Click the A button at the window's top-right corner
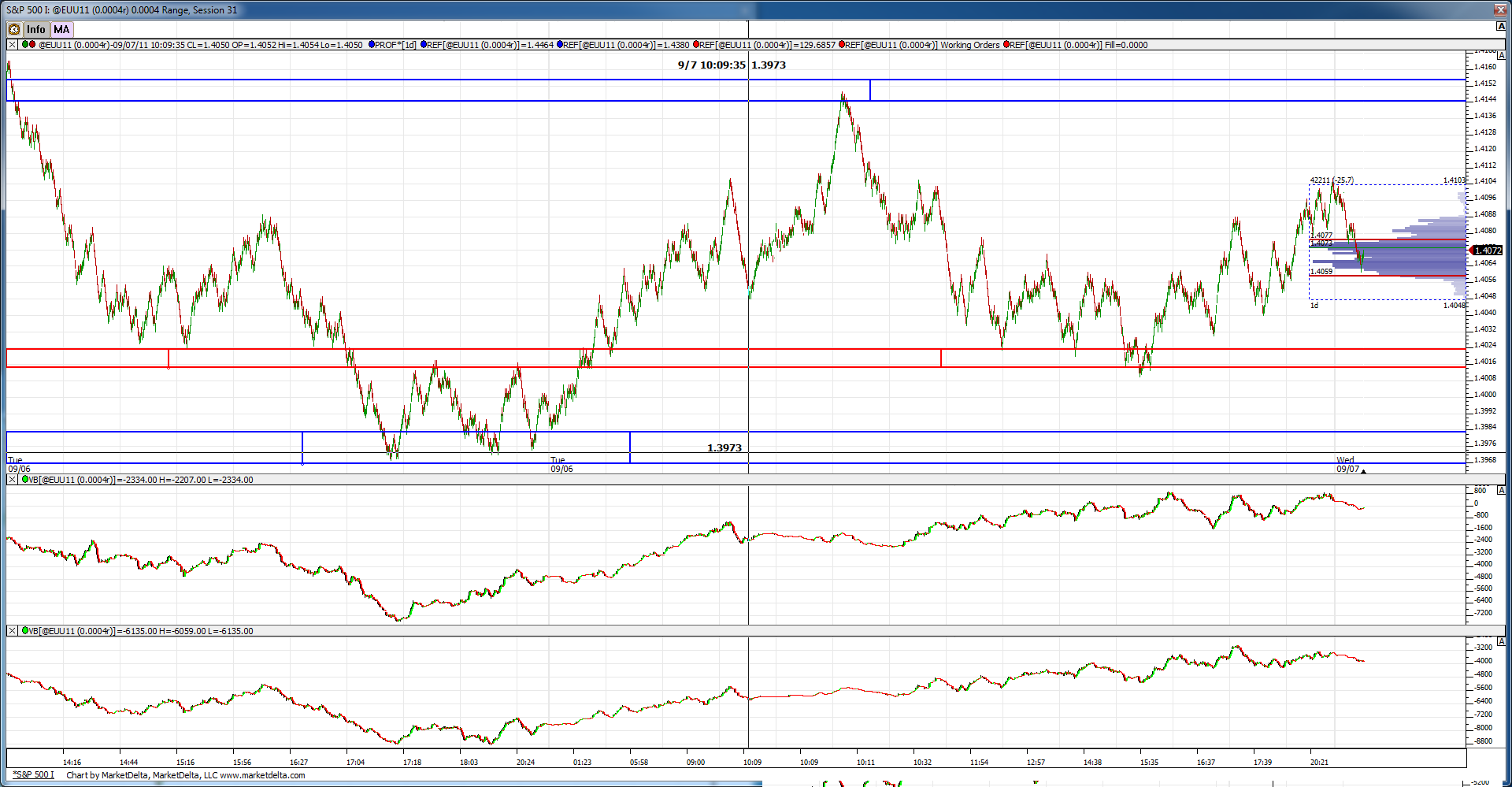 click(x=1501, y=27)
